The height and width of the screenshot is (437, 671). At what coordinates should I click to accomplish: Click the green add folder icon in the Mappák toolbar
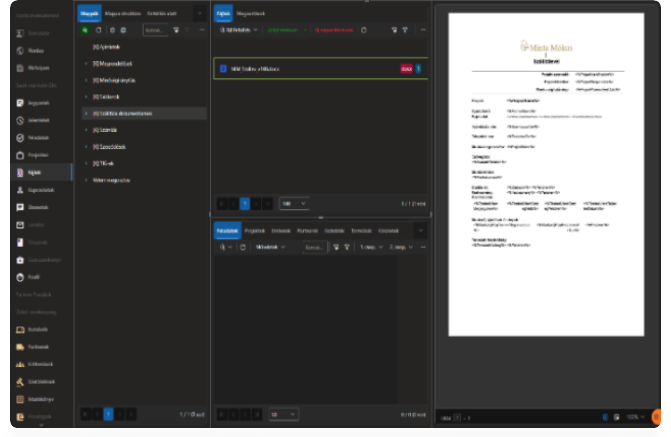[x=85, y=30]
